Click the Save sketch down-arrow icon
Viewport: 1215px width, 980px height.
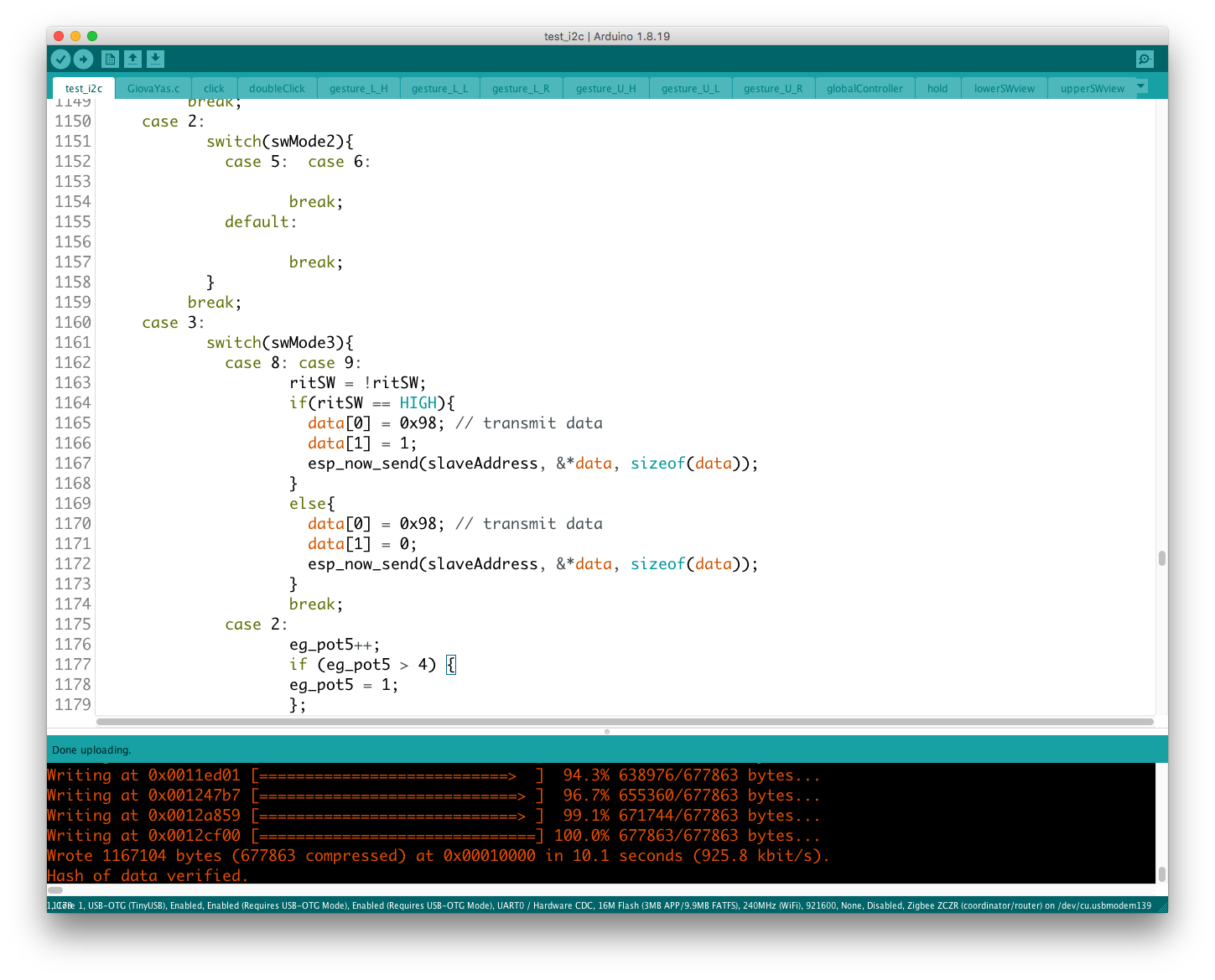pos(155,59)
